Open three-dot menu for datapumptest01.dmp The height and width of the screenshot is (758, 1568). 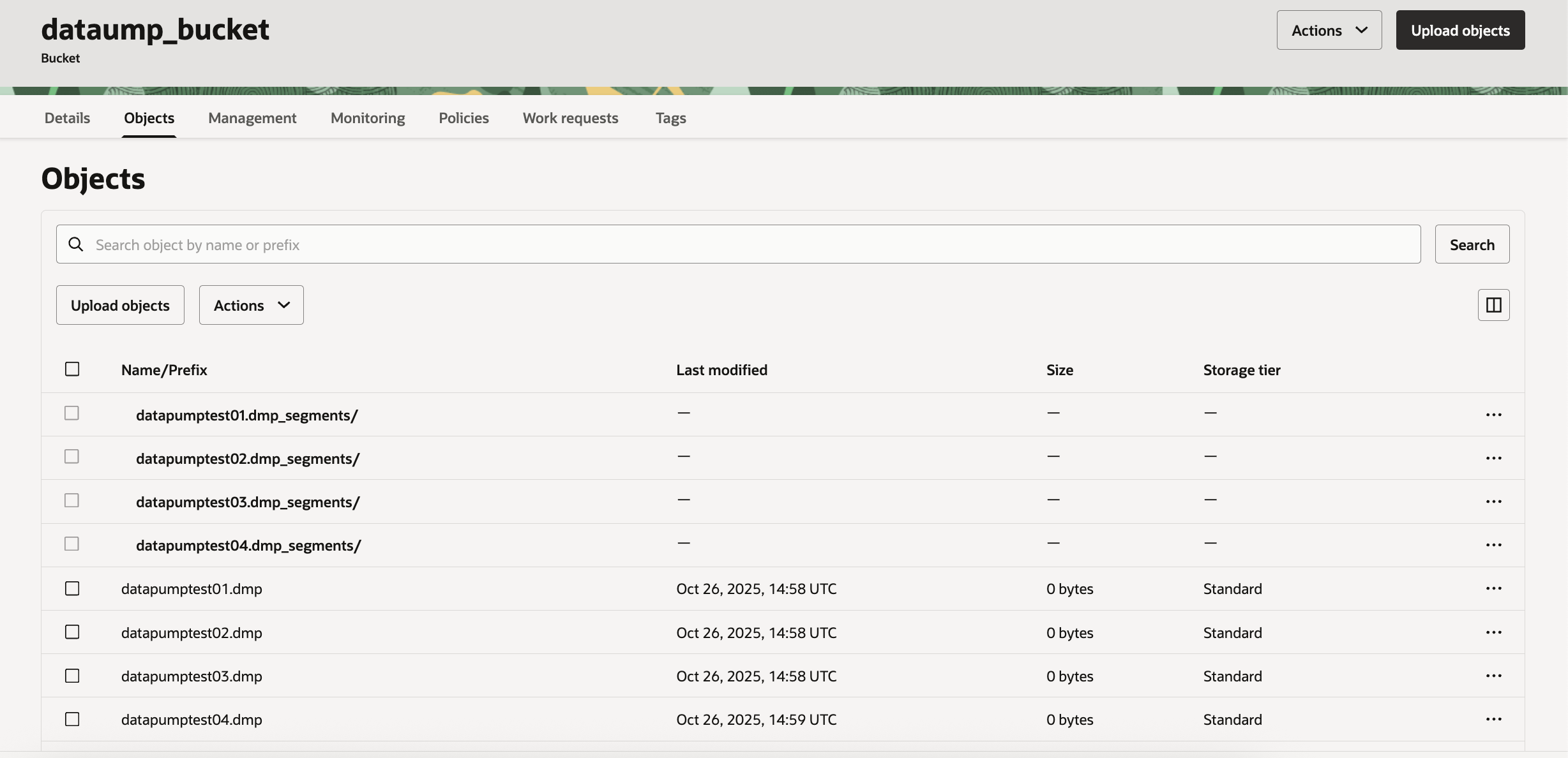[x=1493, y=588]
